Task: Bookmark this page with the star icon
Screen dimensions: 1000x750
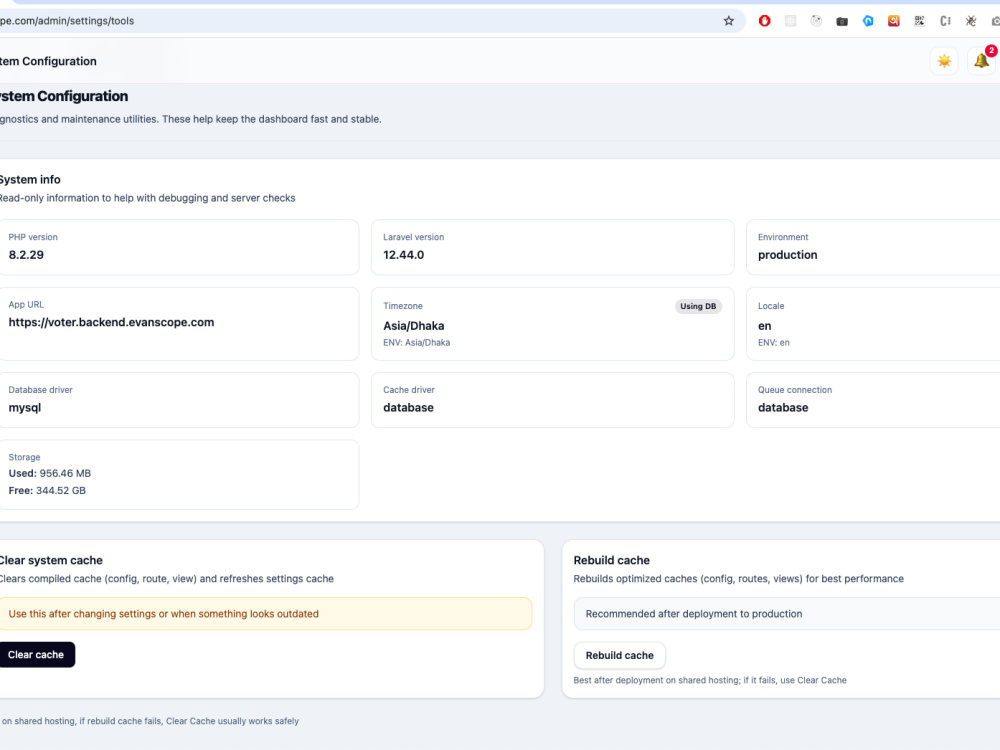Action: coord(728,21)
